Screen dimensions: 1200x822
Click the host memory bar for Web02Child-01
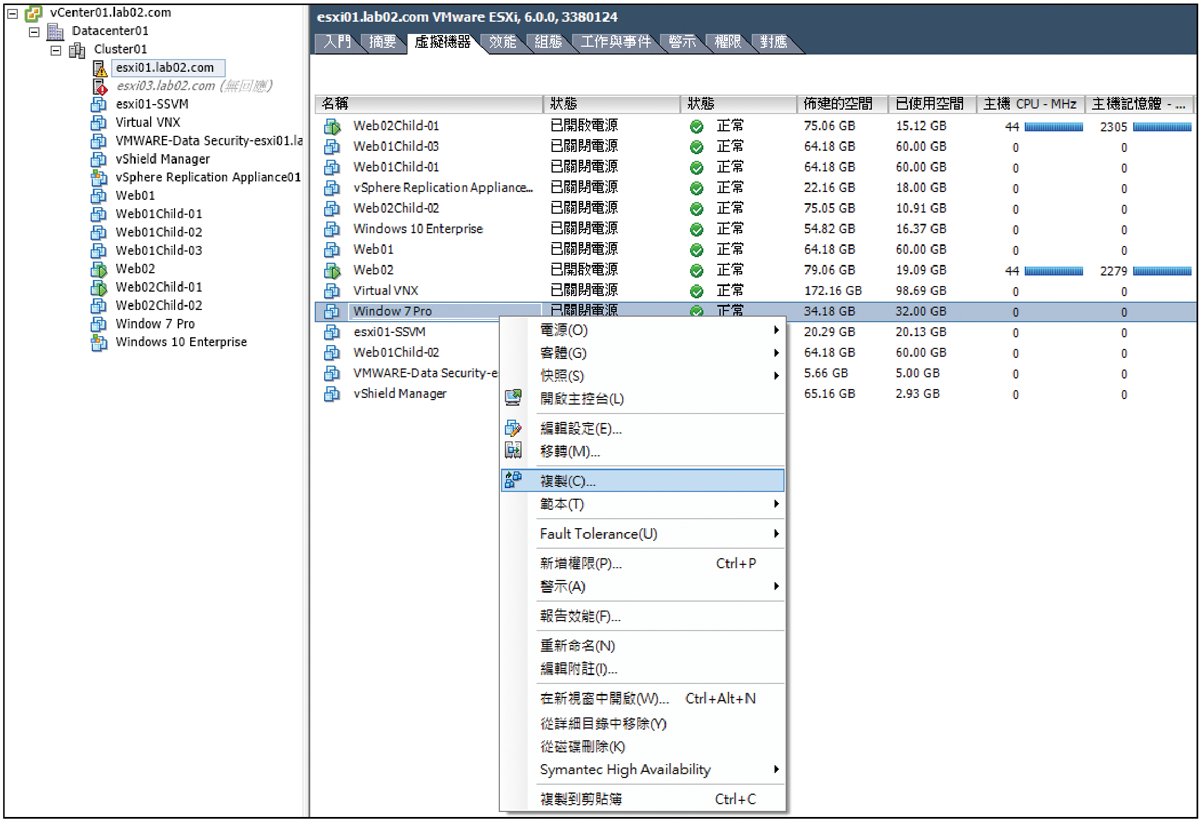(x=1162, y=127)
